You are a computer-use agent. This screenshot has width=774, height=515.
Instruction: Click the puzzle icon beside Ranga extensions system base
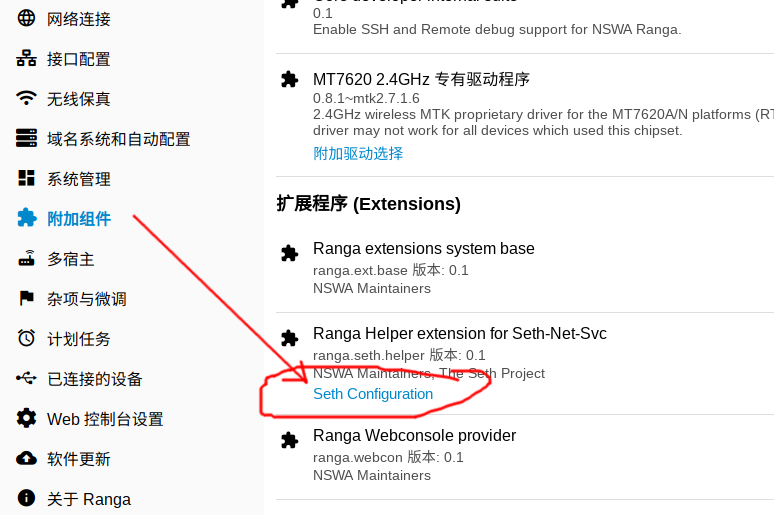click(x=289, y=253)
